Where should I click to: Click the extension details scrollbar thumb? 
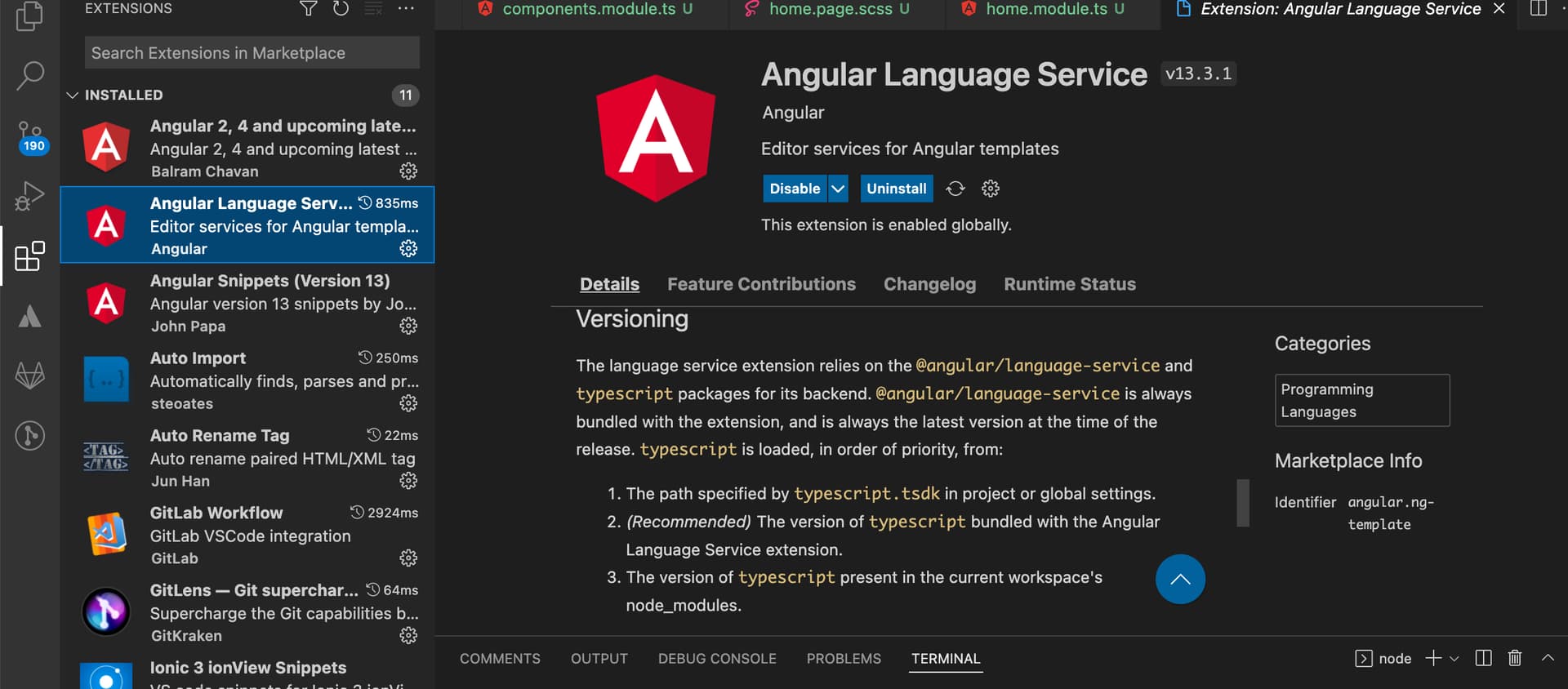pyautogui.click(x=1243, y=503)
